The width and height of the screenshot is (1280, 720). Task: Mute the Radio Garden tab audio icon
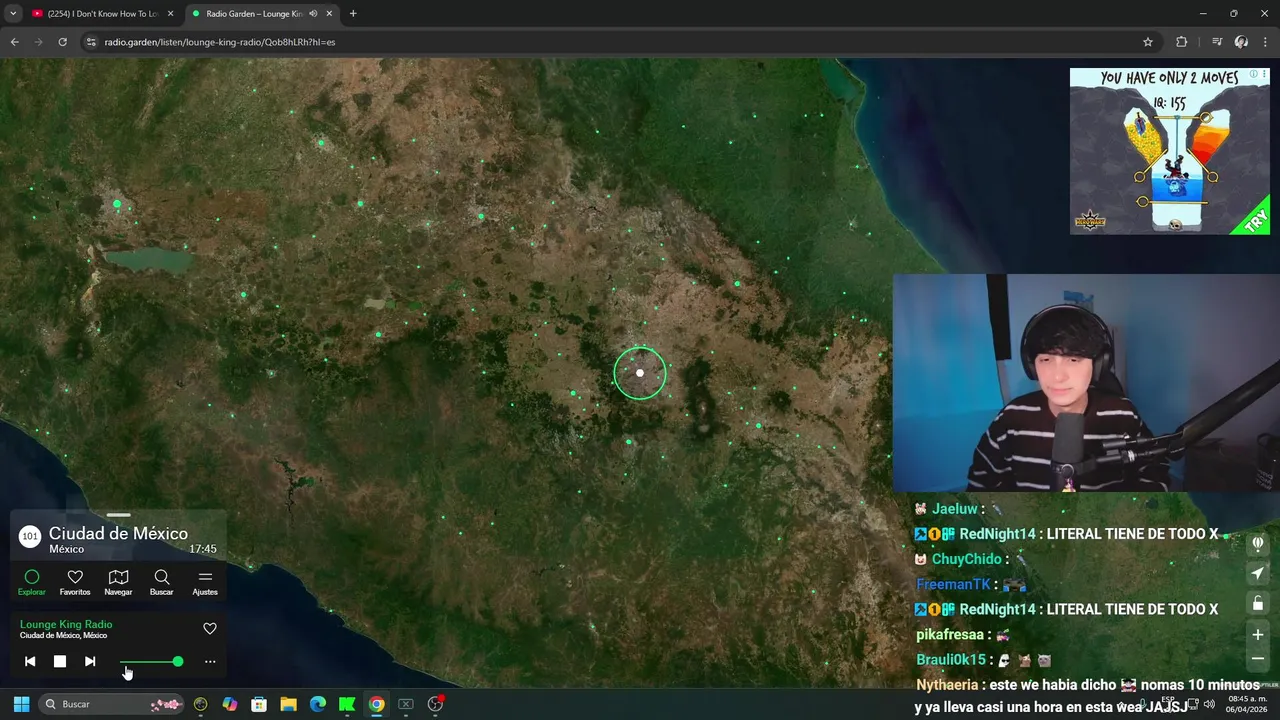pos(313,14)
